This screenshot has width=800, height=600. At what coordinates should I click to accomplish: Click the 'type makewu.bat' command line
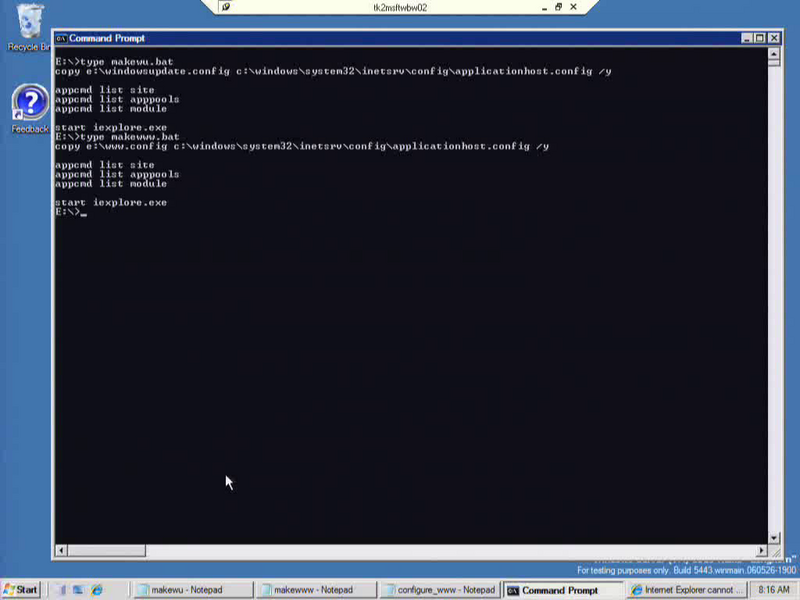pyautogui.click(x=114, y=62)
